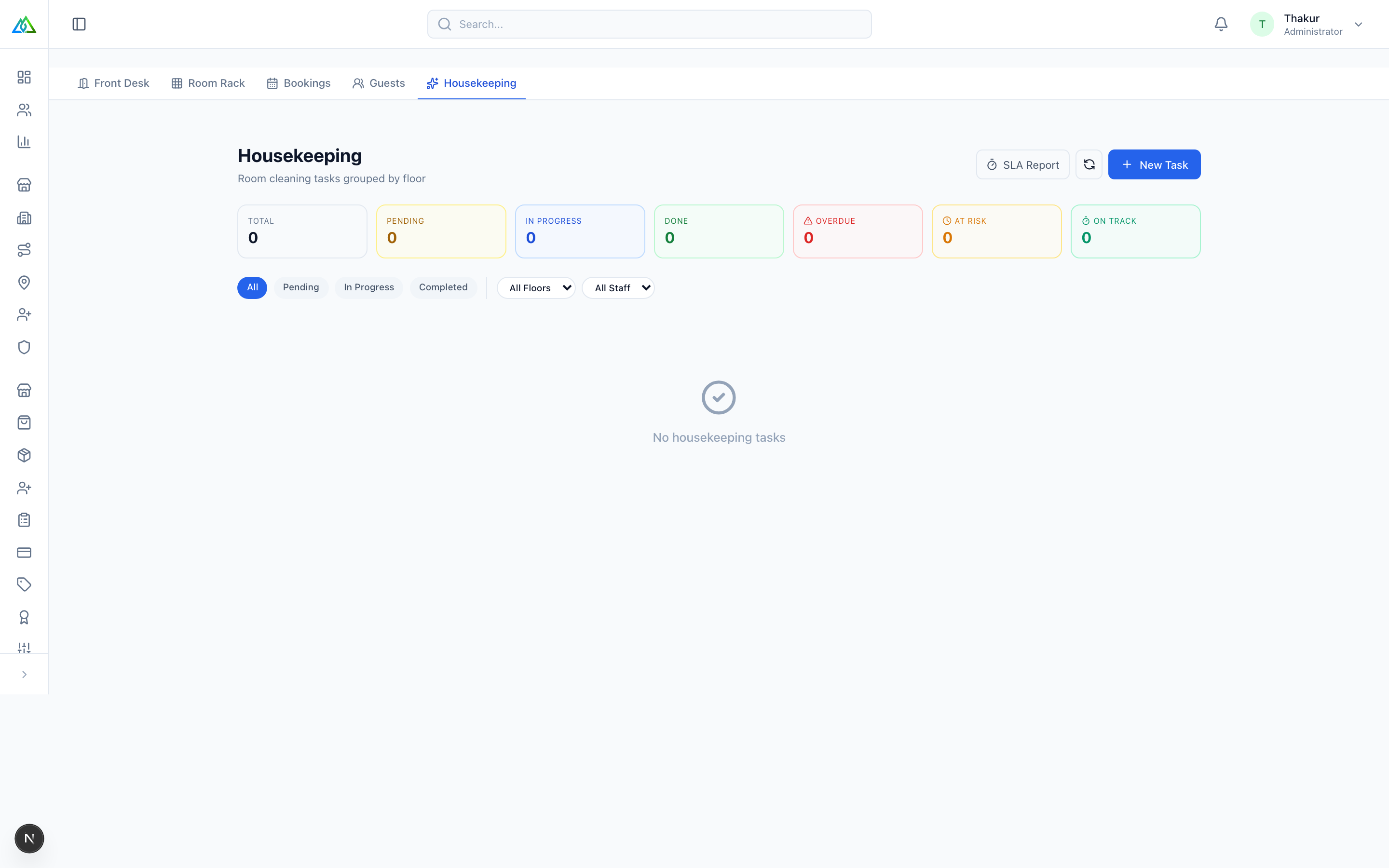
Task: Select the In Progress filter pill
Action: [x=368, y=287]
